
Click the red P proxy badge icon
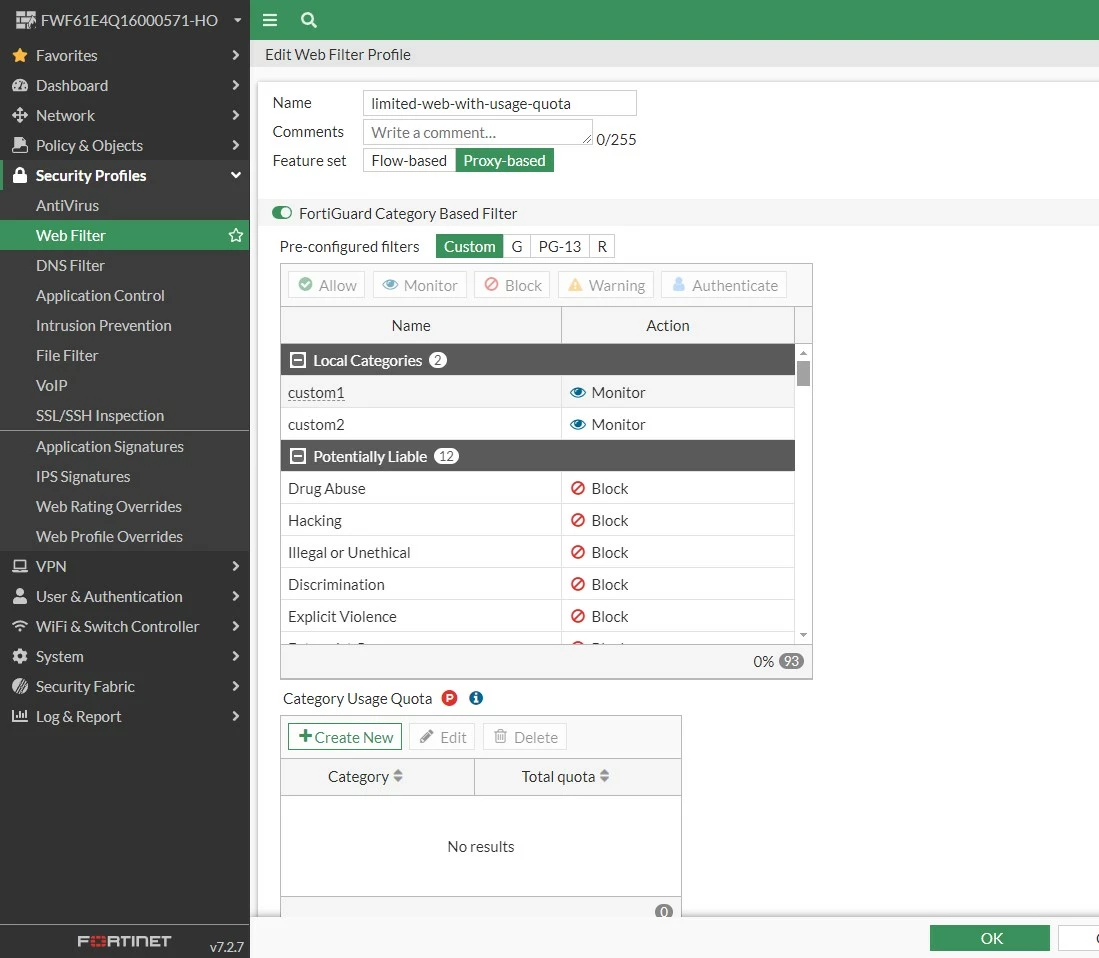tap(449, 698)
